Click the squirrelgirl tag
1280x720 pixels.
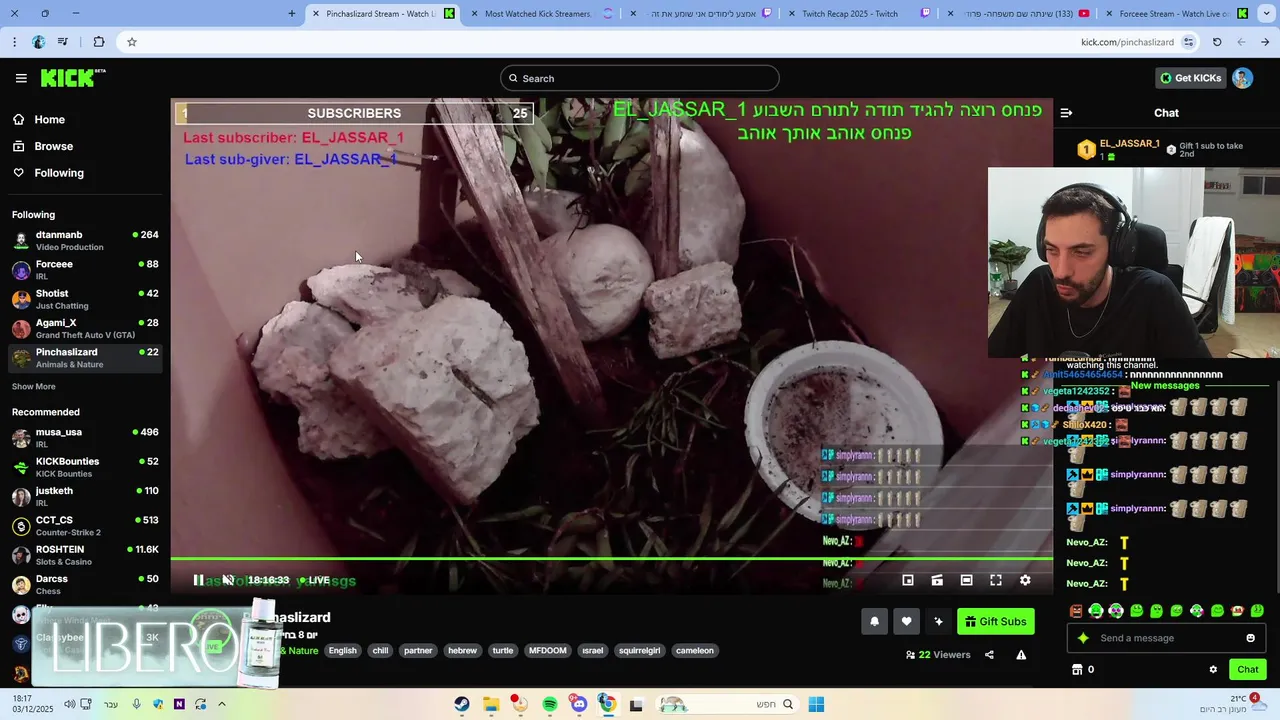(641, 650)
